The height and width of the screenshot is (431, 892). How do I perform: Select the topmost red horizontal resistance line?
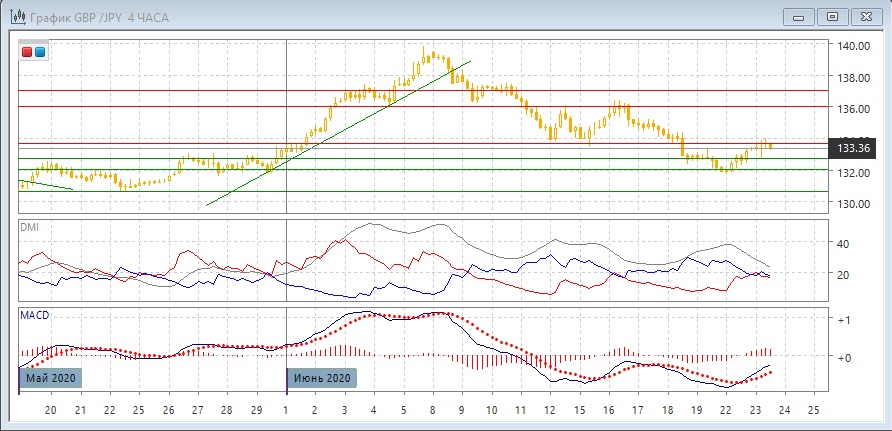[x=600, y=90]
